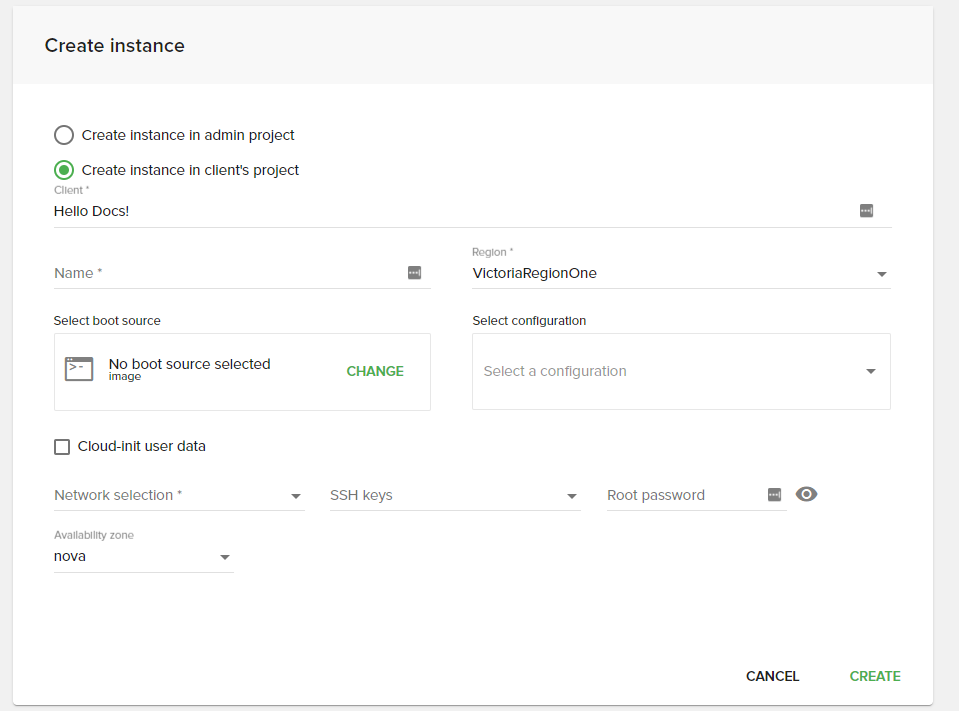The height and width of the screenshot is (711, 959).
Task: Click the Client field showing Hello Docs!
Action: (x=450, y=211)
